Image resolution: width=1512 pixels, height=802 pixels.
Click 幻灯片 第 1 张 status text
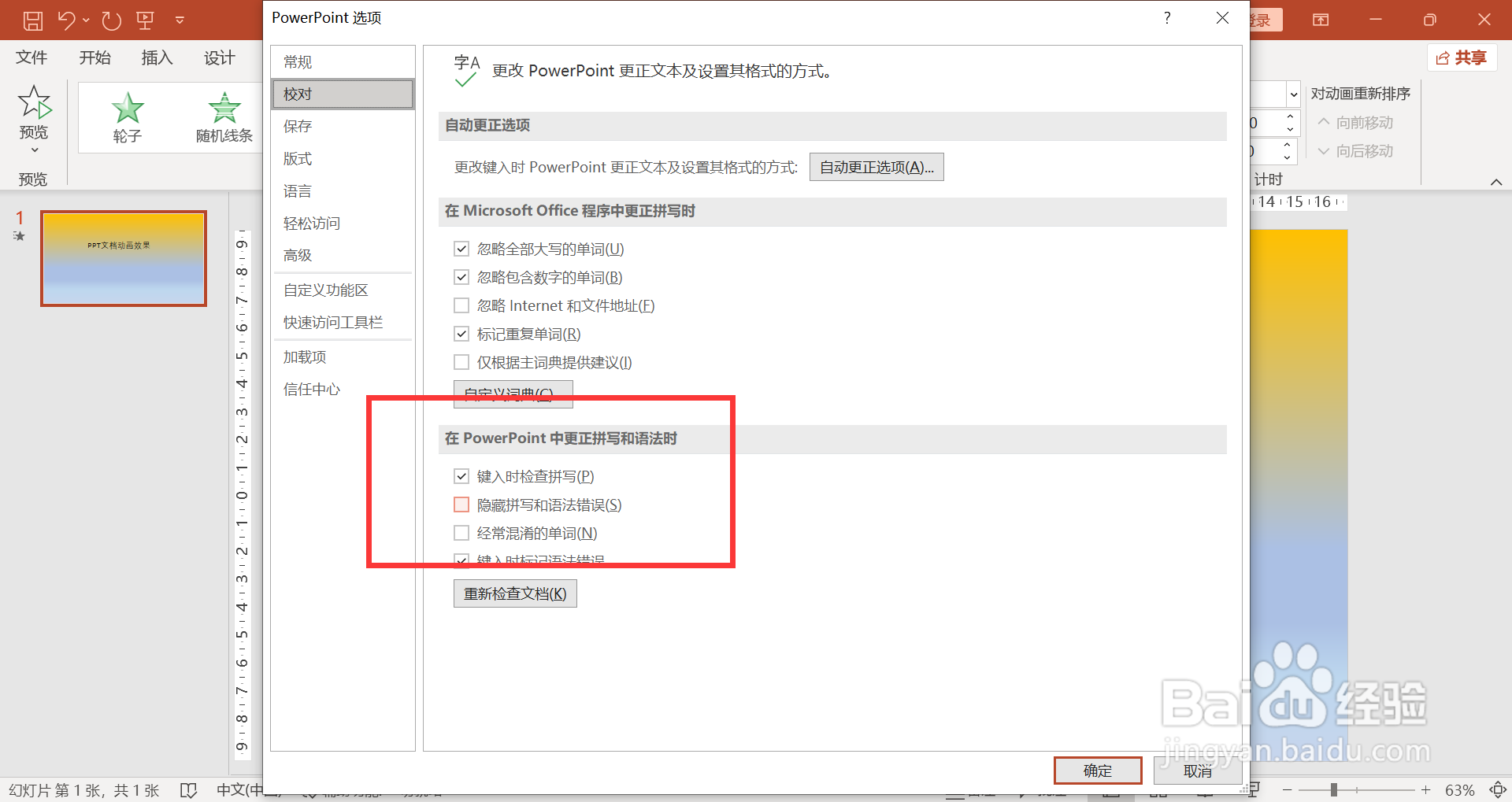point(84,790)
